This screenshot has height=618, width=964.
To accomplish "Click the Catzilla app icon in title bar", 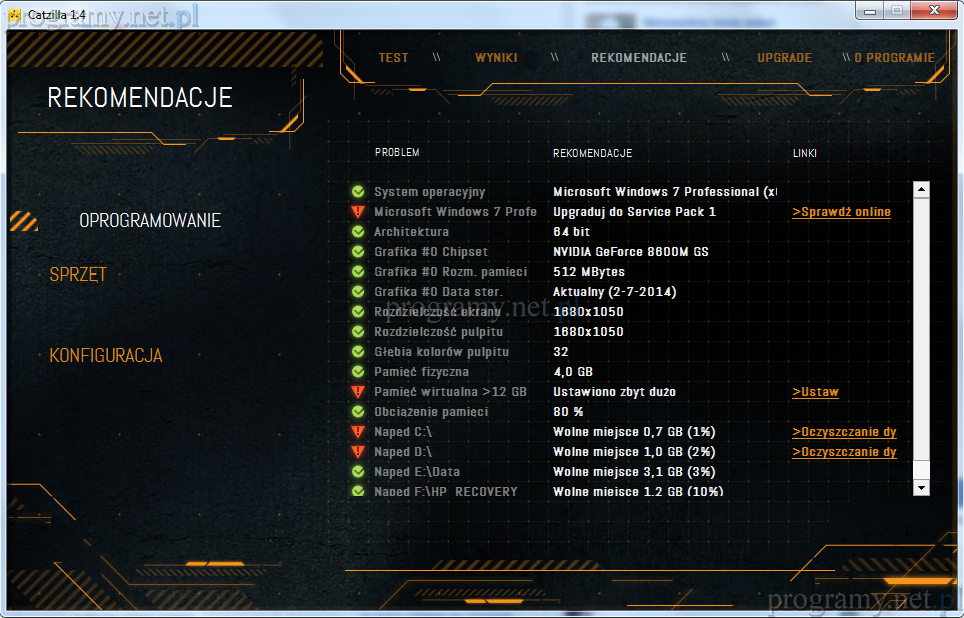I will 15,11.
